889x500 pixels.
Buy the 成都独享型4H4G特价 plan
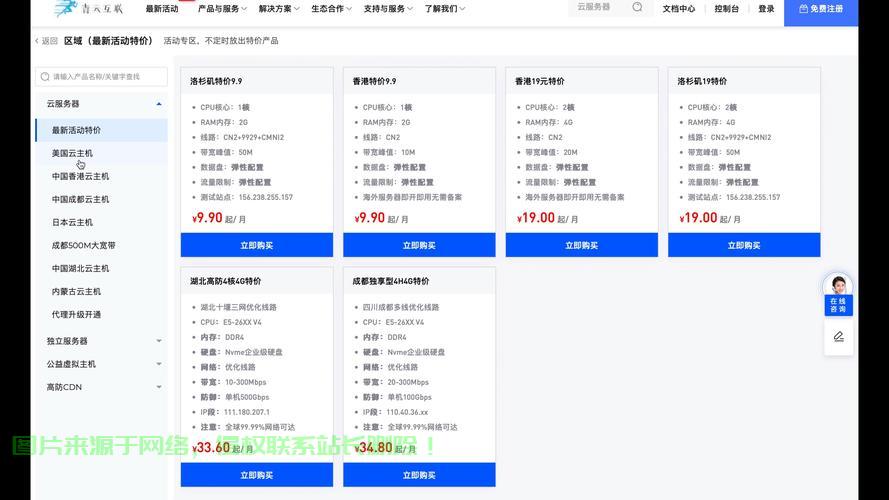point(419,474)
